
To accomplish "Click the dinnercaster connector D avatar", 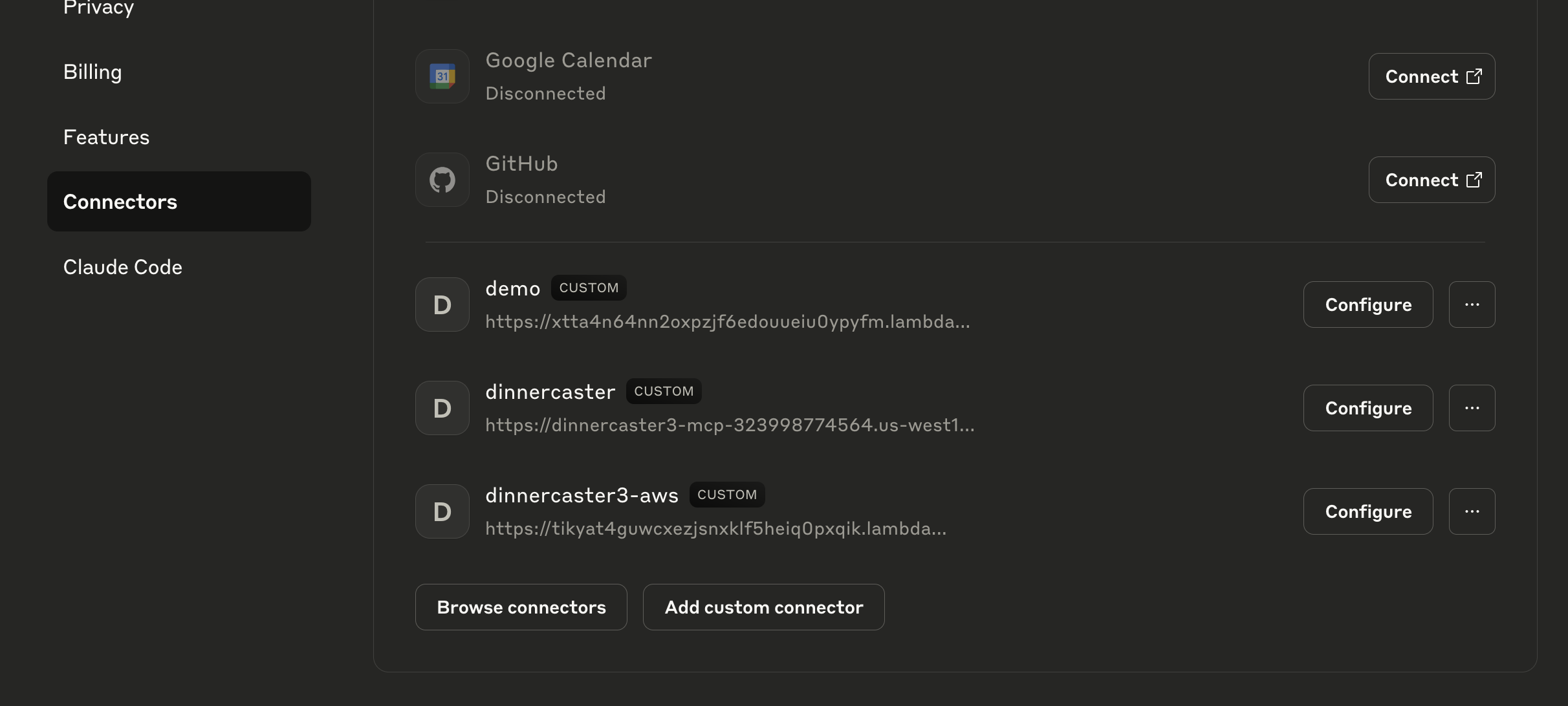I will coord(442,408).
